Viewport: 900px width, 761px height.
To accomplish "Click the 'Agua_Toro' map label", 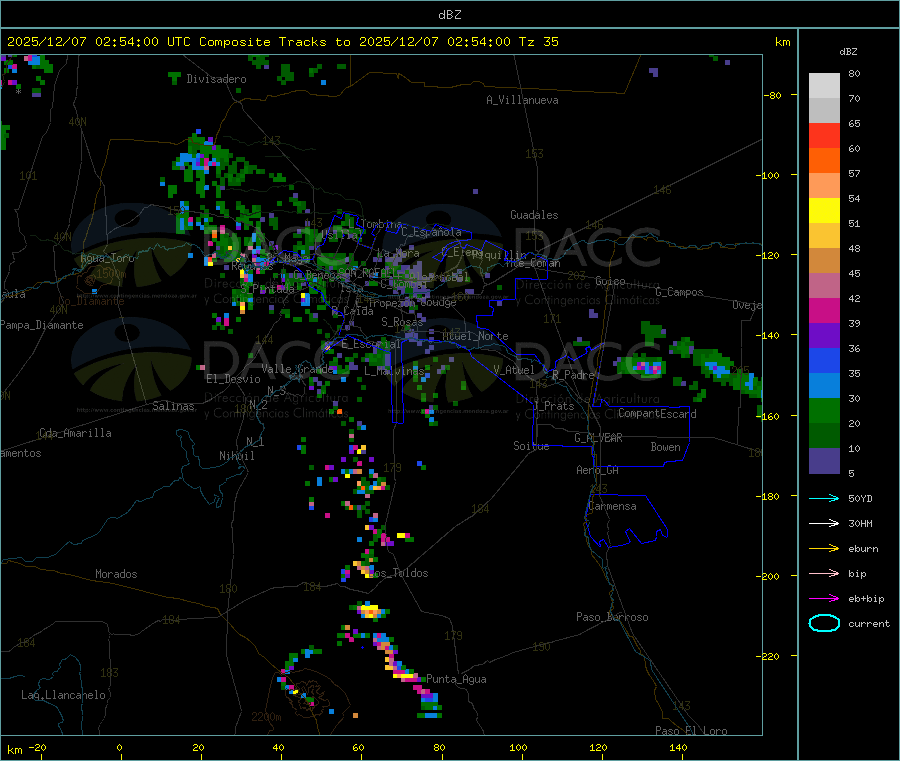I will tap(107, 258).
